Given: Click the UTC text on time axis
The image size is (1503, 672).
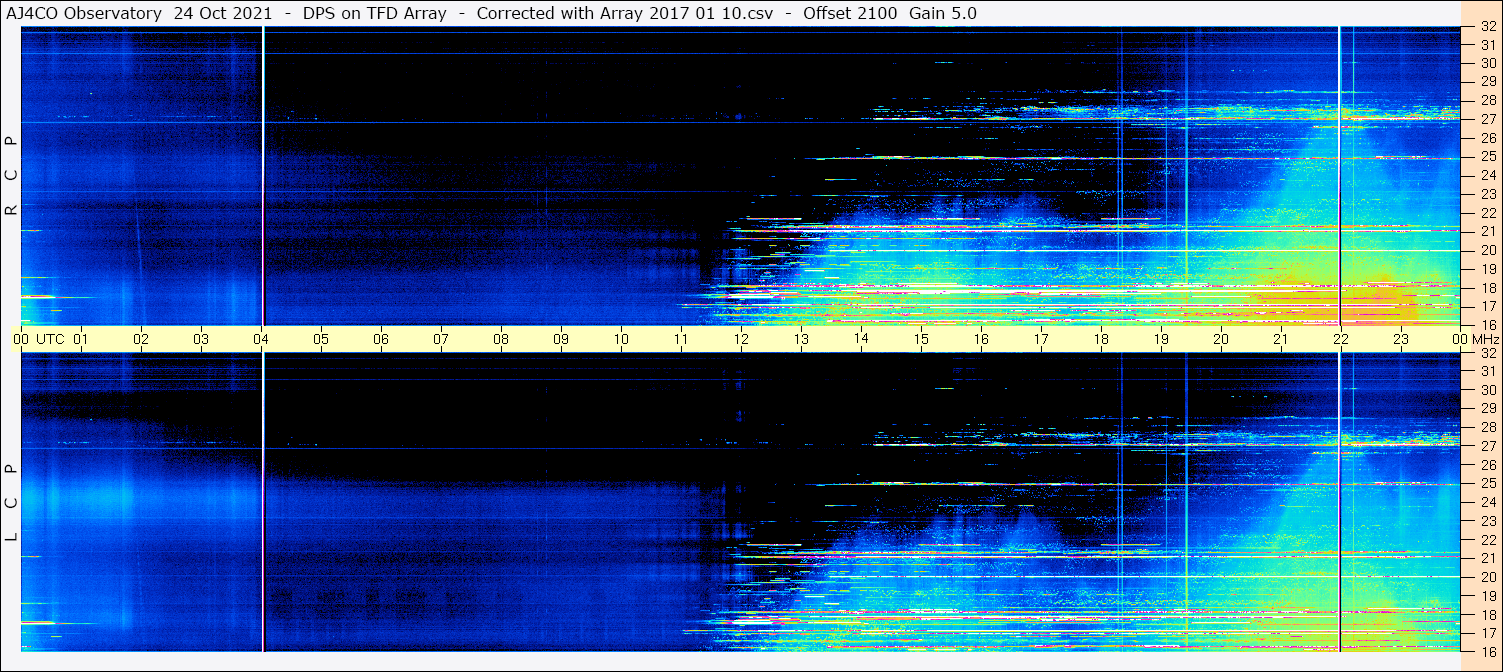Looking at the screenshot, I should pos(50,339).
